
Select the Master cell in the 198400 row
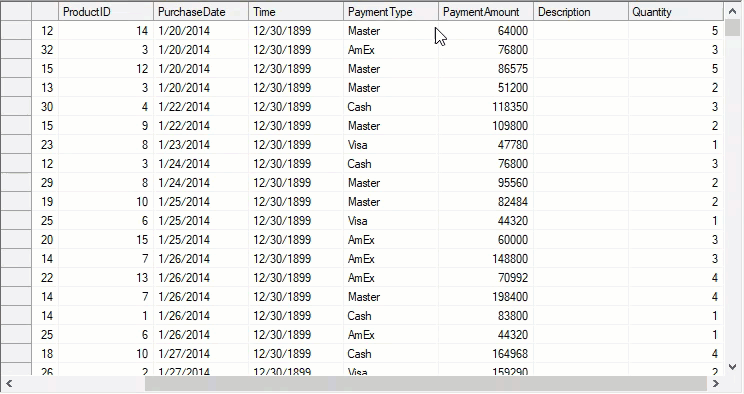point(391,297)
